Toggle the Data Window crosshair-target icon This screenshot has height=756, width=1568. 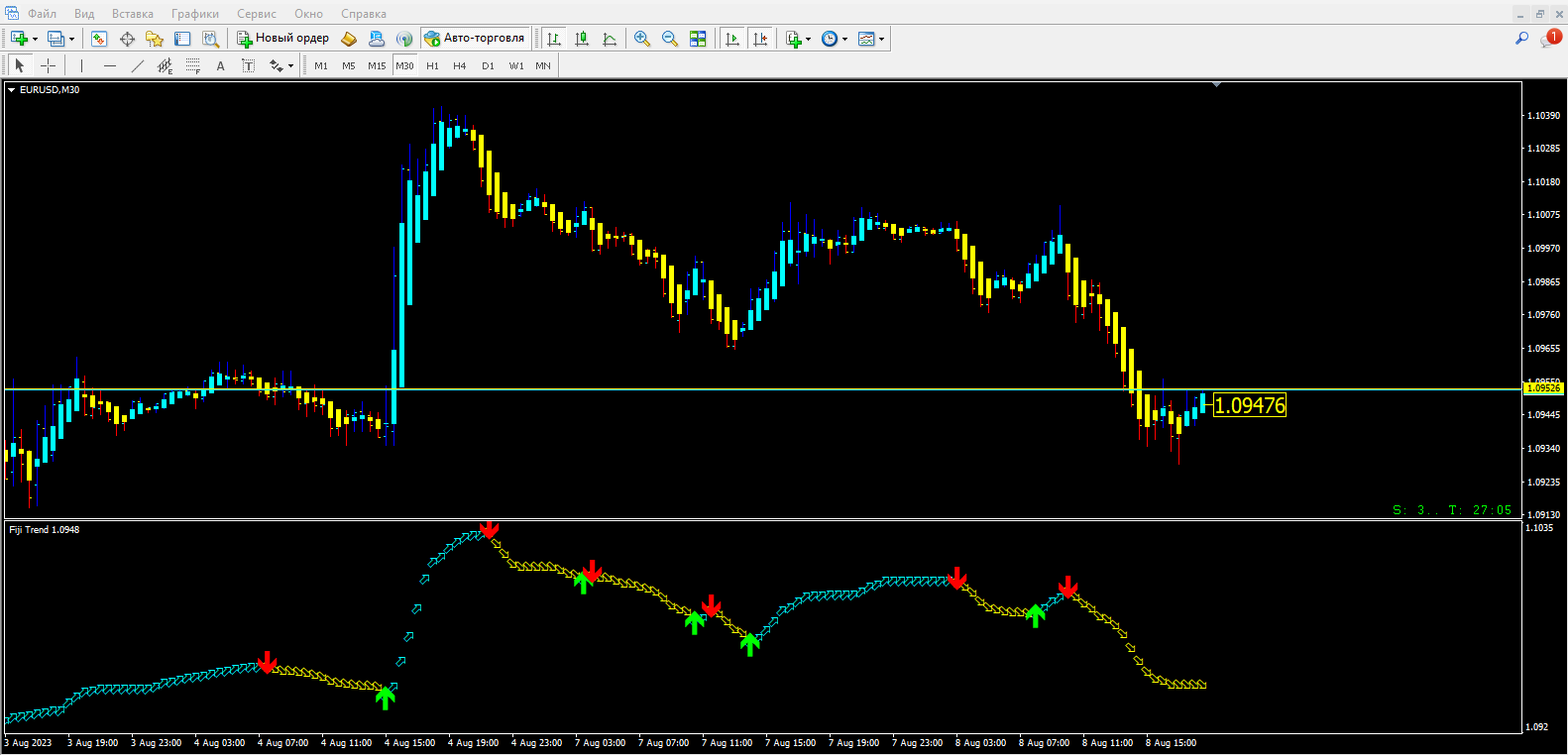click(x=127, y=39)
